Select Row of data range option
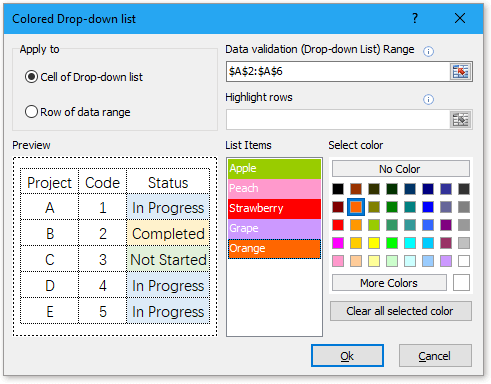The image size is (491, 384). pyautogui.click(x=77, y=112)
